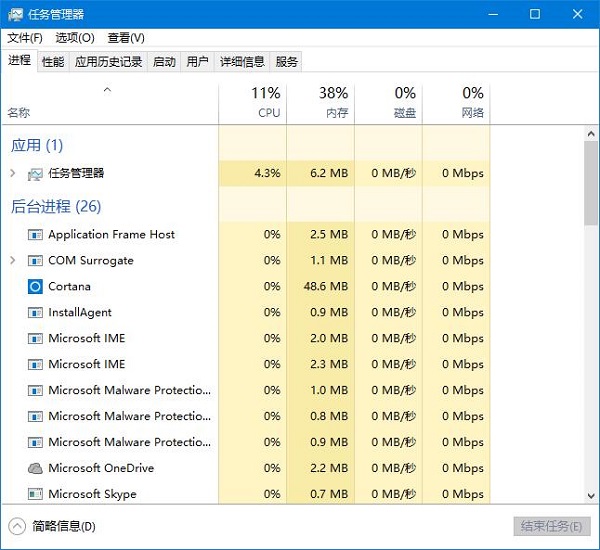Image resolution: width=600 pixels, height=550 pixels.
Task: Open the 文件(F) menu
Action: coord(25,37)
